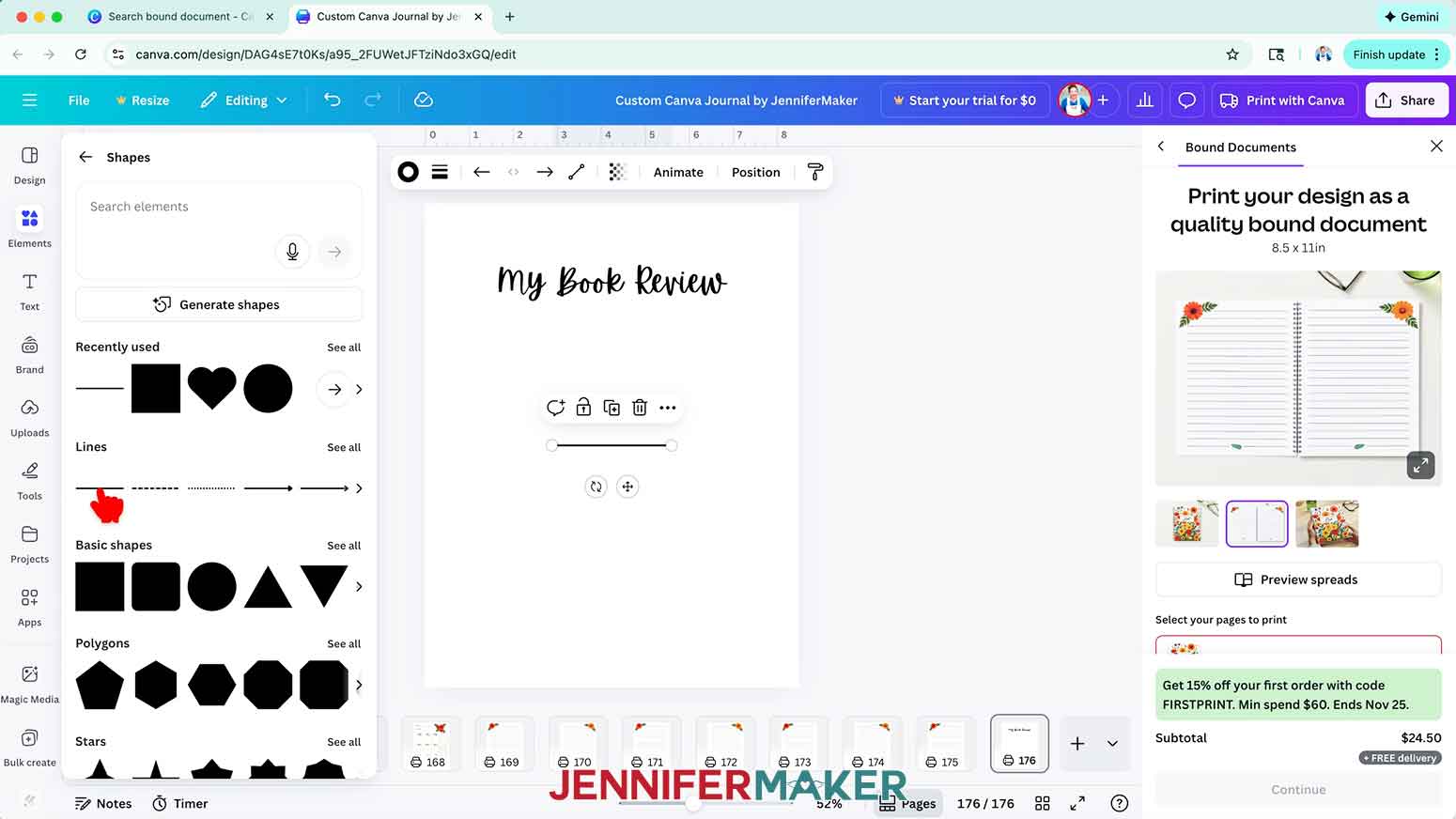Open the Uploads sidebar panel
This screenshot has width=1456, height=819.
coord(29,417)
